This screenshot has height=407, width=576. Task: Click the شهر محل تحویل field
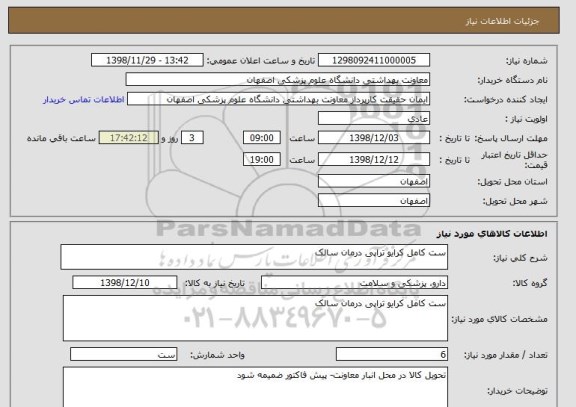click(374, 201)
